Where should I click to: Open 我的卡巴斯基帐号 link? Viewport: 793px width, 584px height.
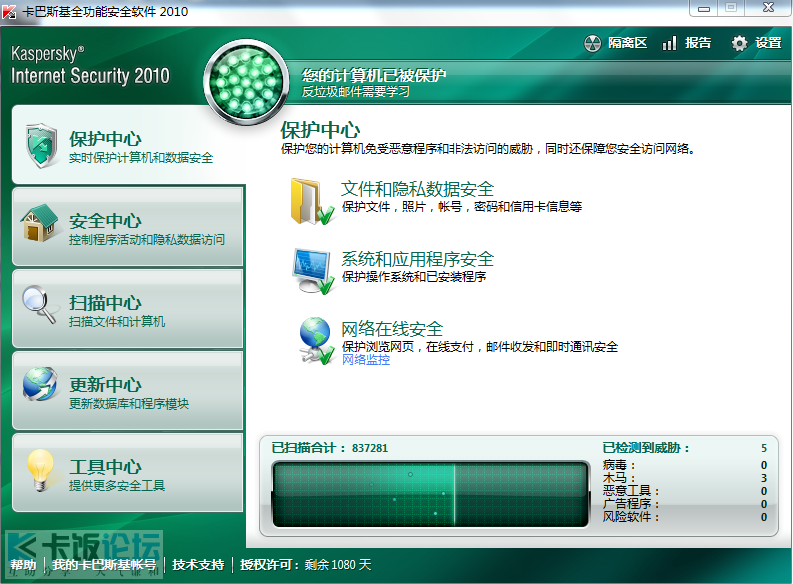[x=104, y=565]
